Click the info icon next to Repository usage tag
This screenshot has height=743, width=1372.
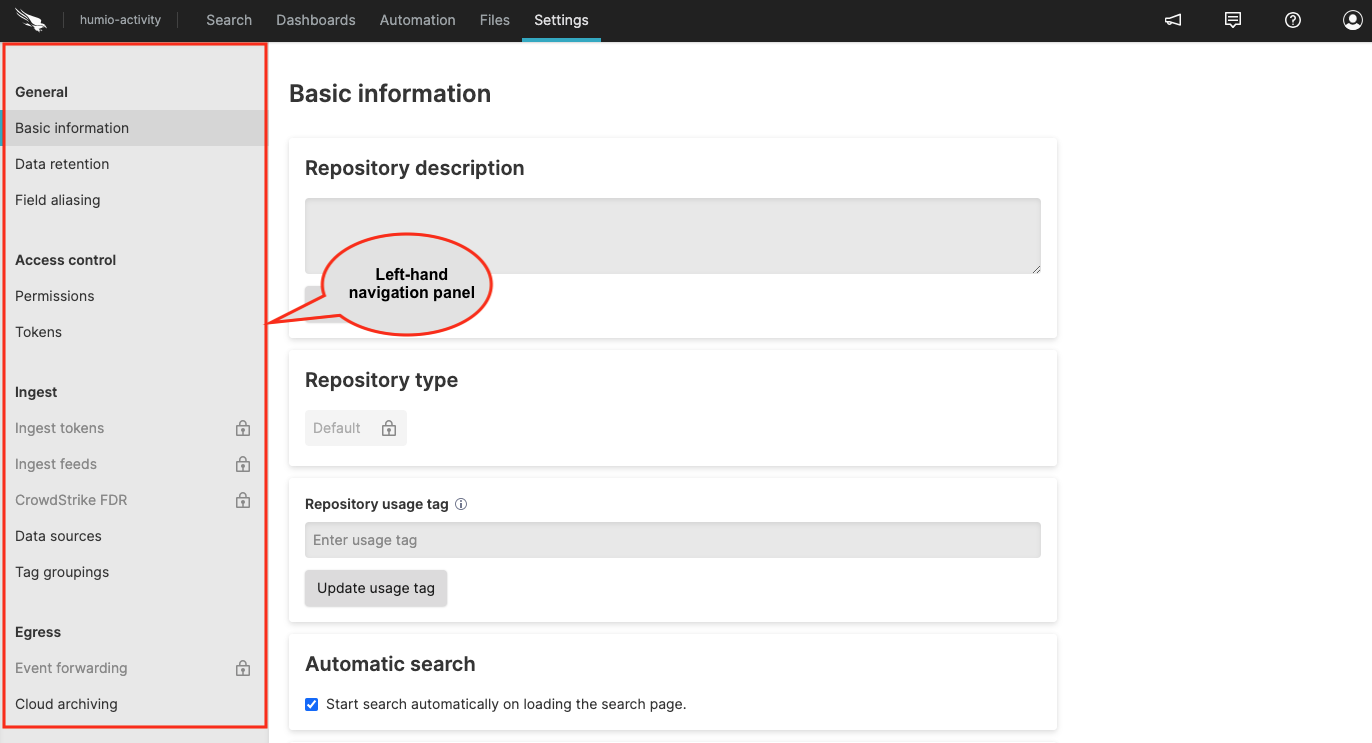pos(460,503)
